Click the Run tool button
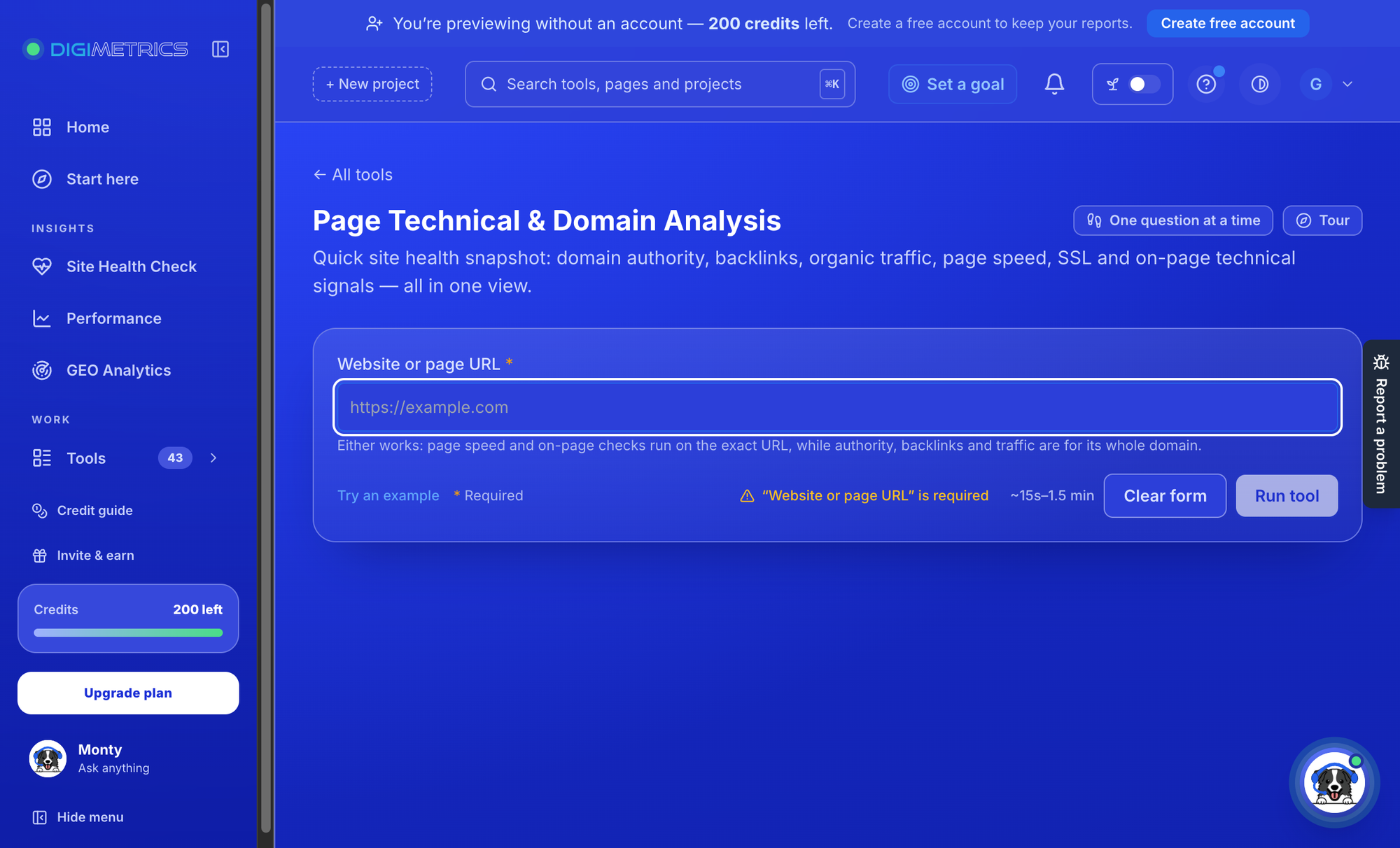The width and height of the screenshot is (1400, 848). pos(1287,495)
